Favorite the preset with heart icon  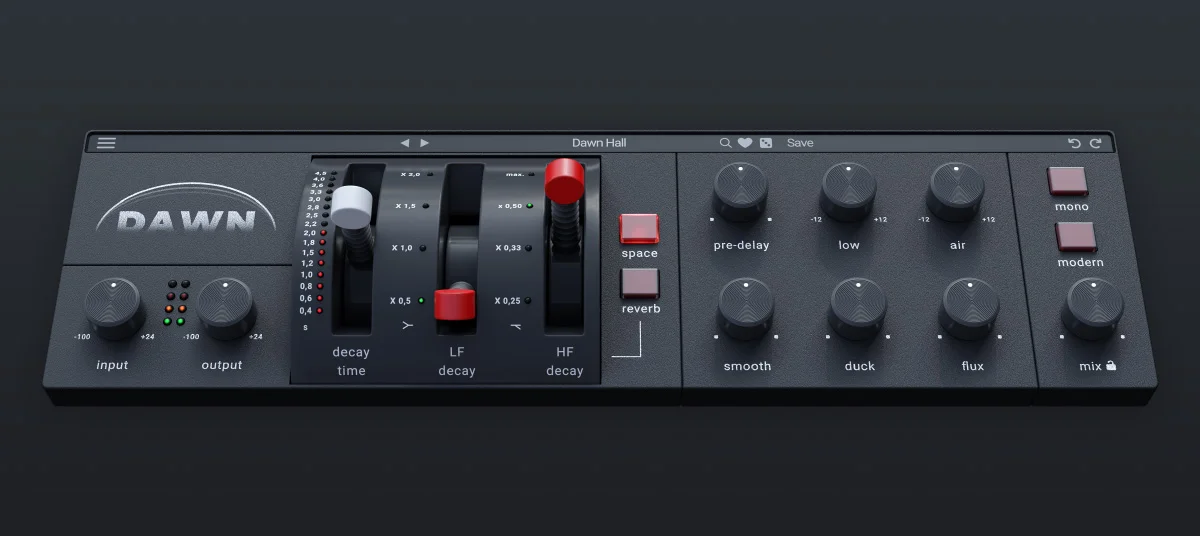pos(745,143)
